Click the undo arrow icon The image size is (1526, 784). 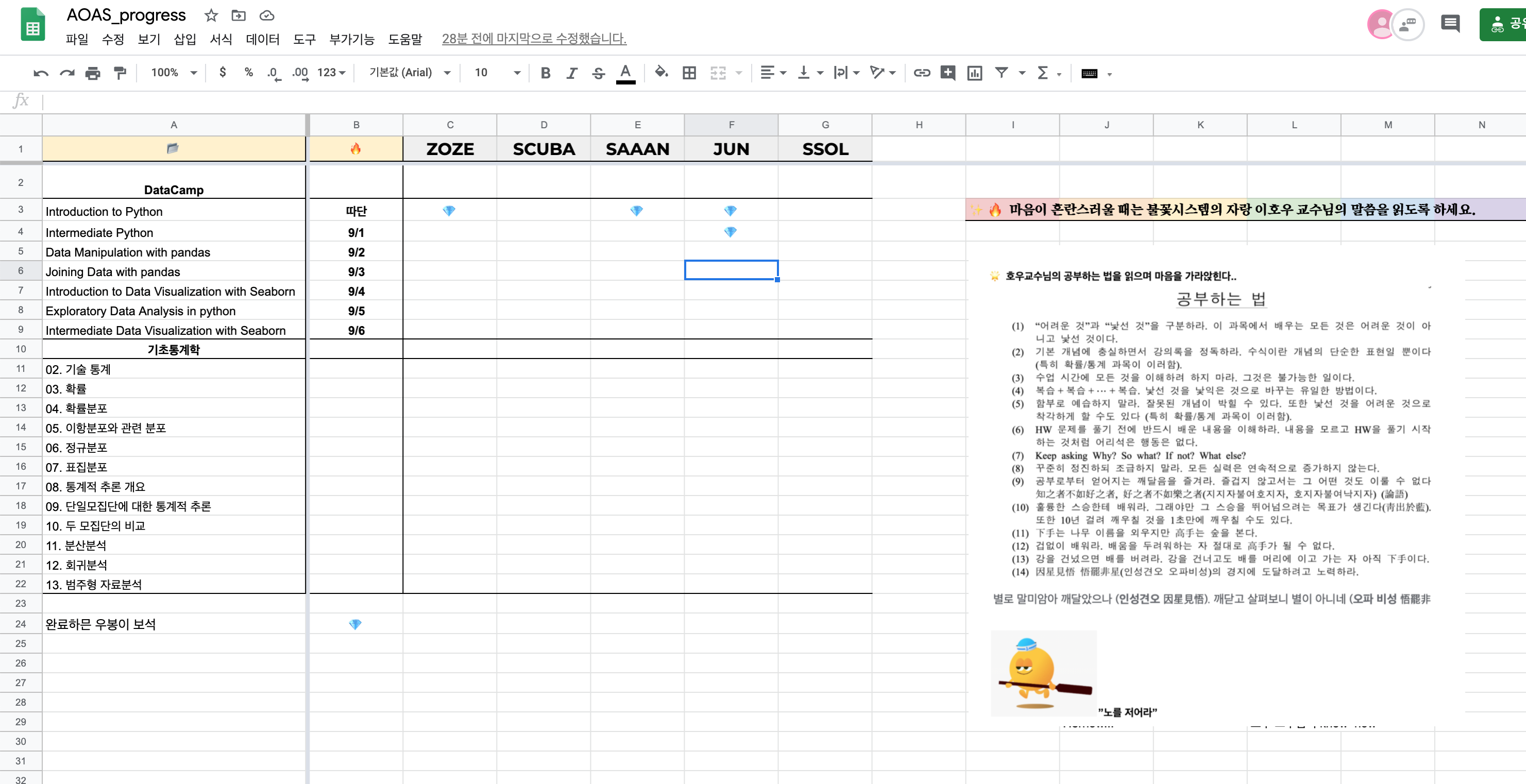[x=41, y=73]
